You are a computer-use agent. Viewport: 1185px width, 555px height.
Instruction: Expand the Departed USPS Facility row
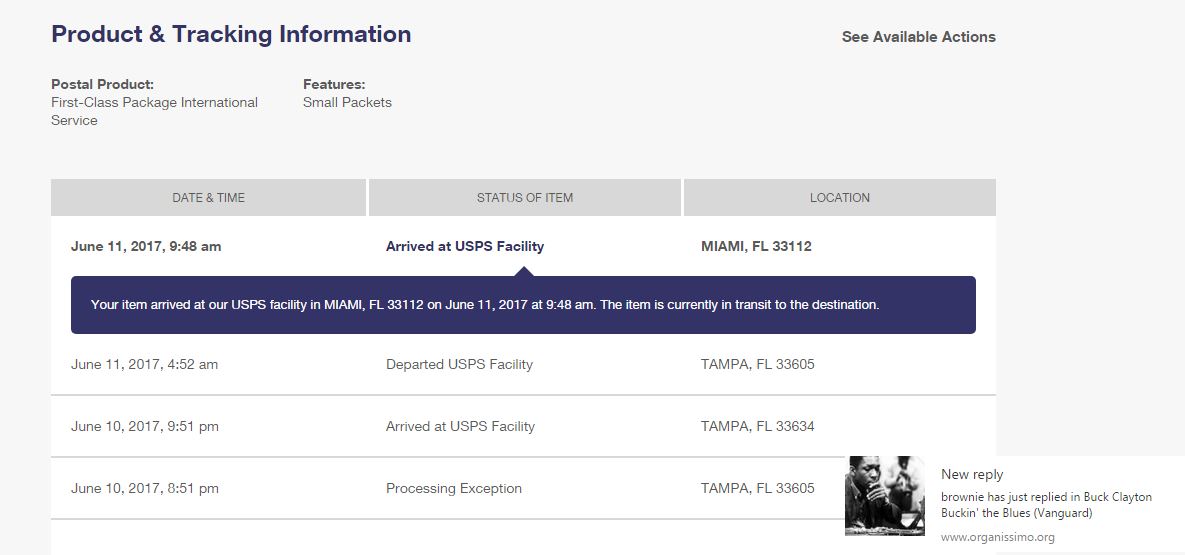(523, 364)
